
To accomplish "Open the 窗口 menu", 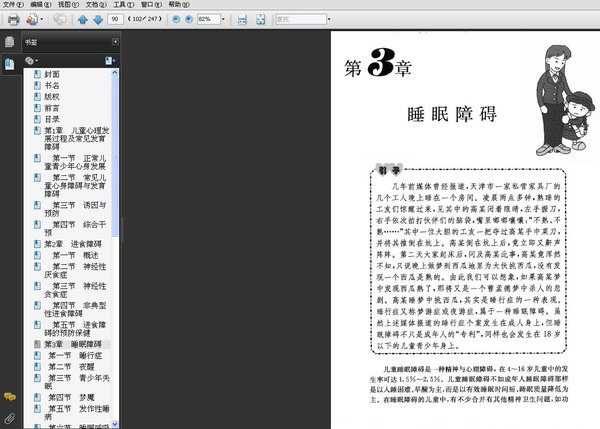I will [x=151, y=5].
